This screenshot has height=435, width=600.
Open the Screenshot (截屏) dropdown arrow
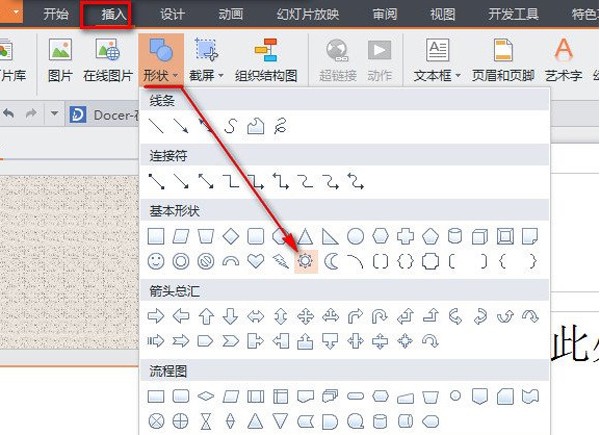(x=221, y=76)
